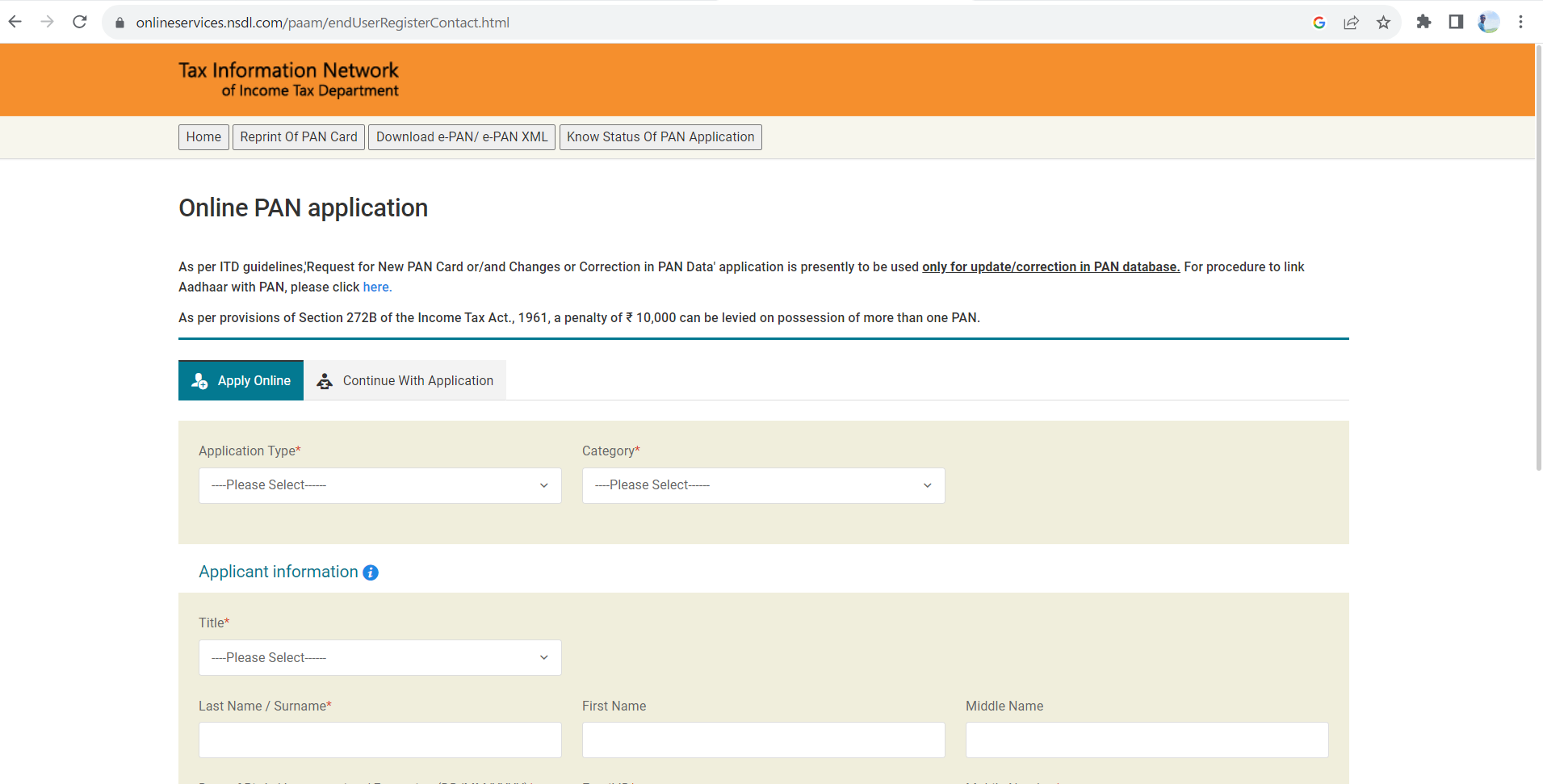Click the Reprint Of PAN Card button
This screenshot has width=1543, height=784.
[299, 137]
